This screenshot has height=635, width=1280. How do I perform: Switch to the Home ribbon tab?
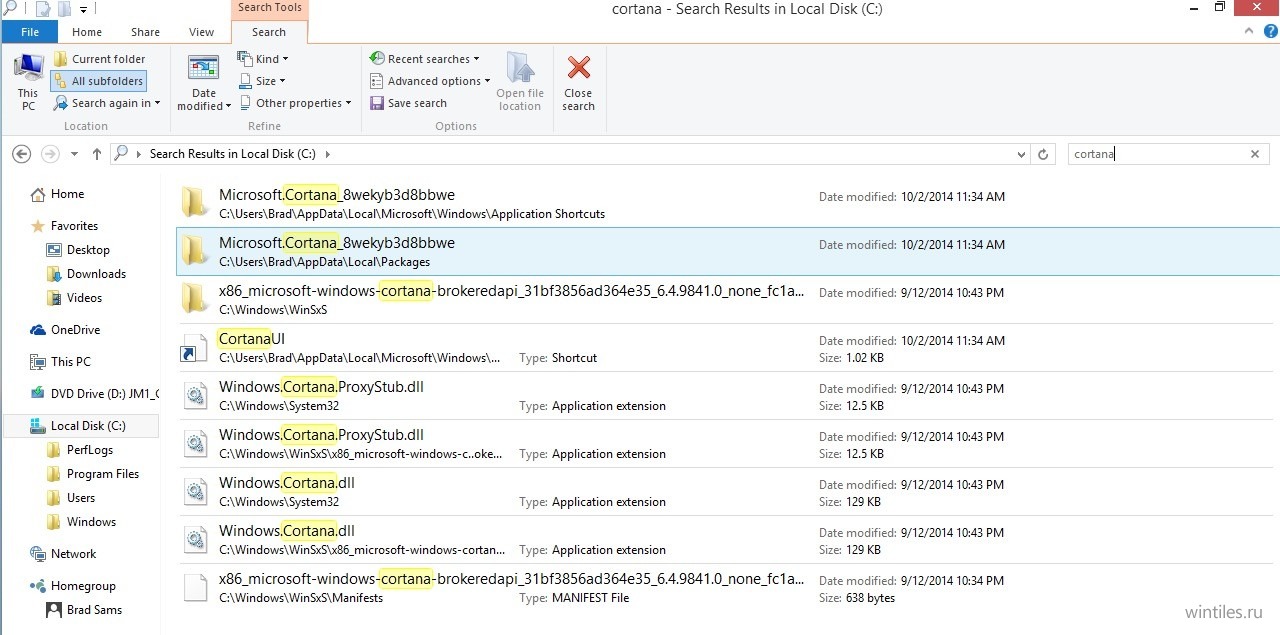tap(87, 32)
